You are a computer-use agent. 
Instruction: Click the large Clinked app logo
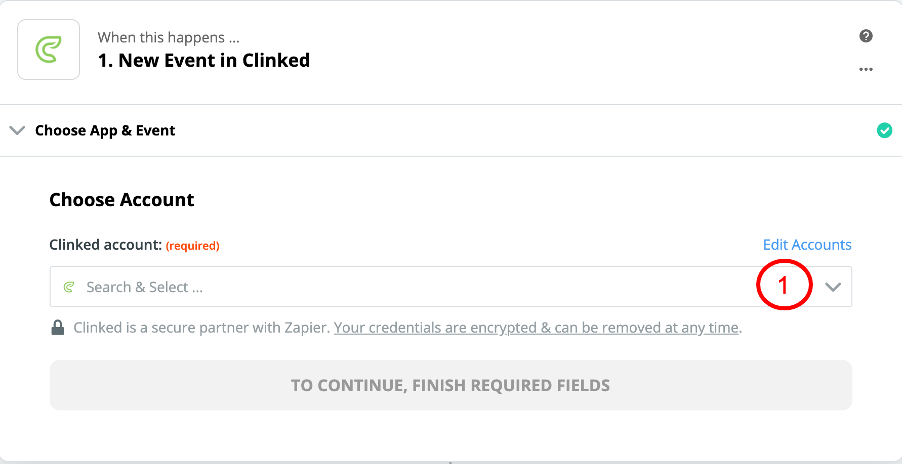coord(48,49)
